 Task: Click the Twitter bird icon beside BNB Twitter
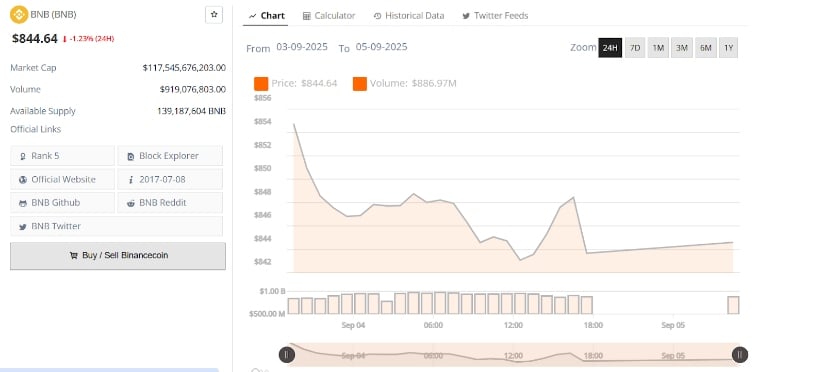pos(23,227)
